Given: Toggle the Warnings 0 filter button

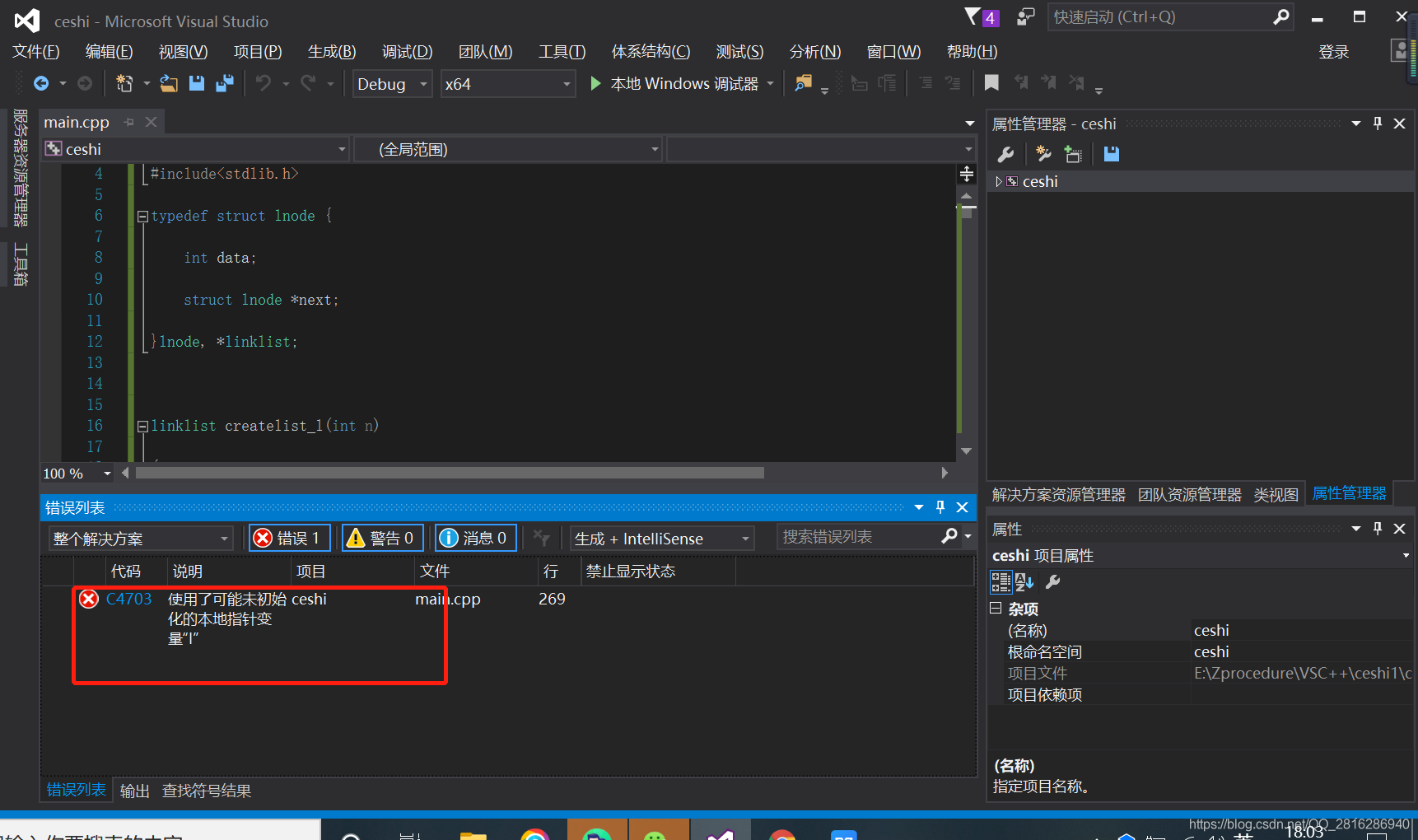Looking at the screenshot, I should [x=382, y=538].
